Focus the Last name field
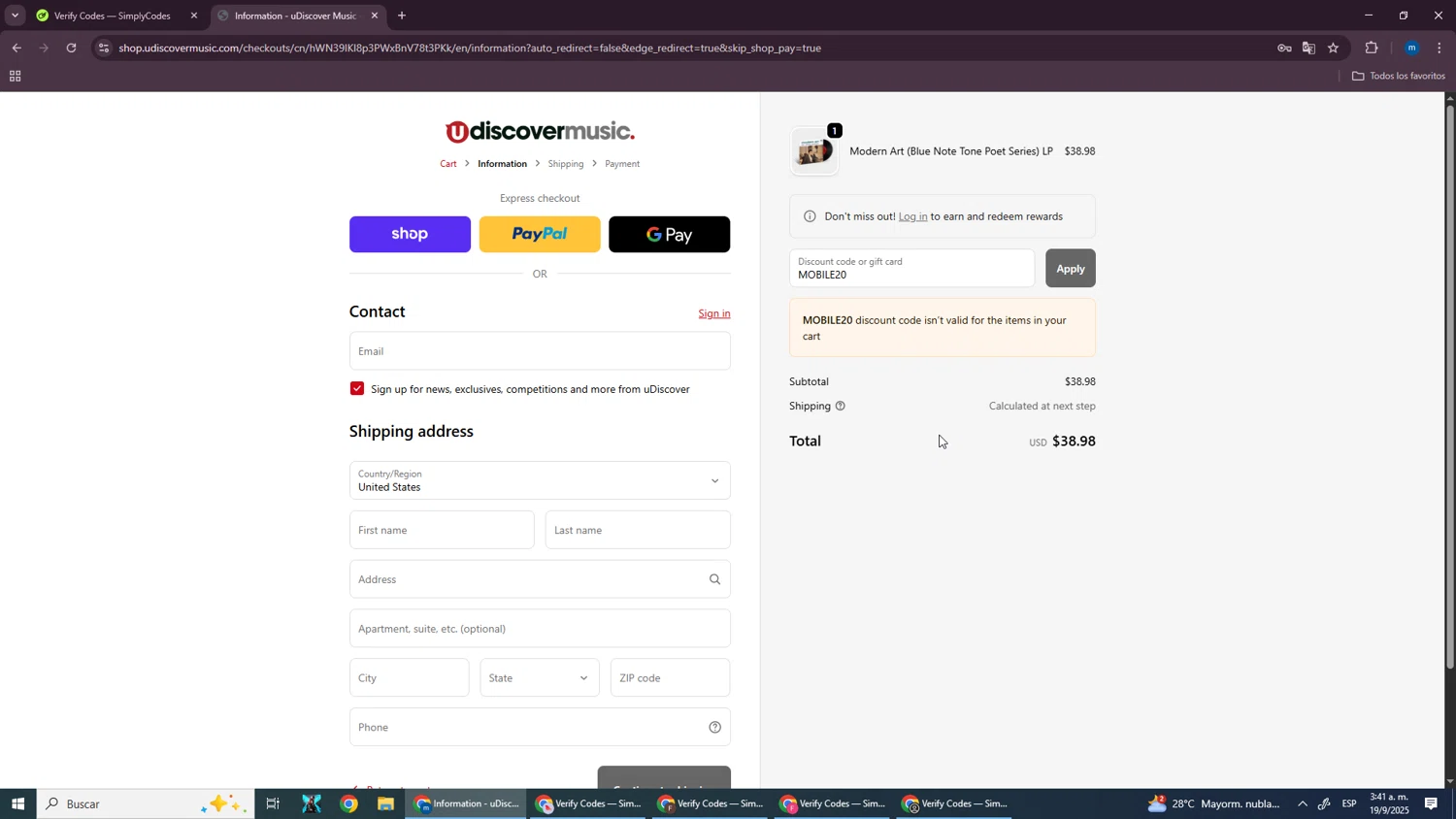Screen dimensions: 1456x819 tap(638, 530)
